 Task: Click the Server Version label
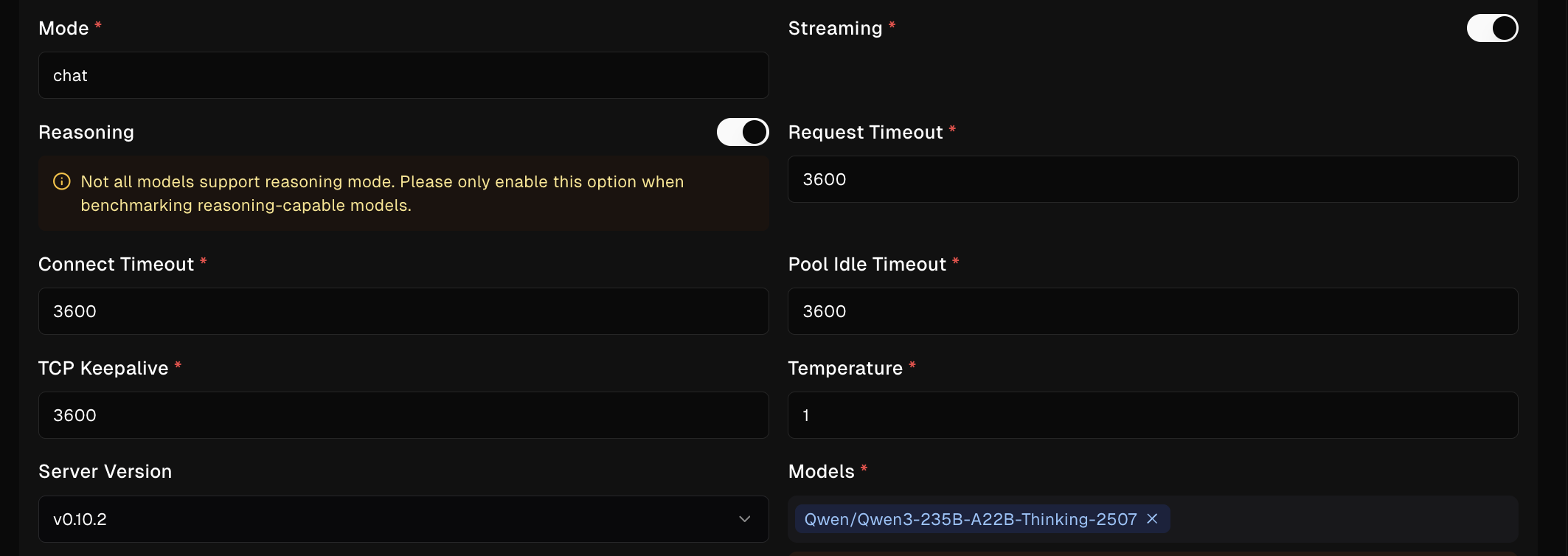point(105,471)
